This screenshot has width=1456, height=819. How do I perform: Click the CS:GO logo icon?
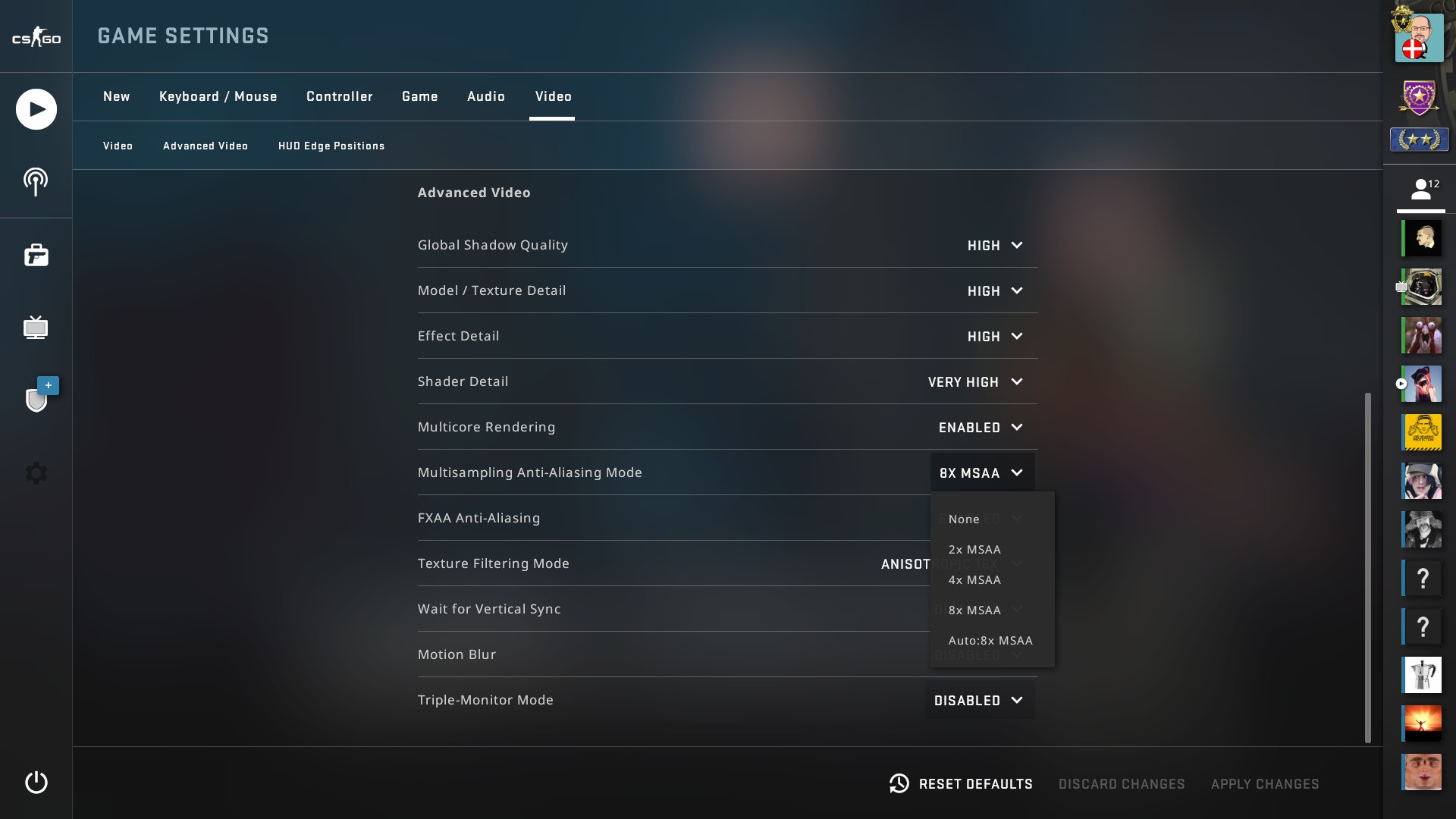pyautogui.click(x=36, y=36)
